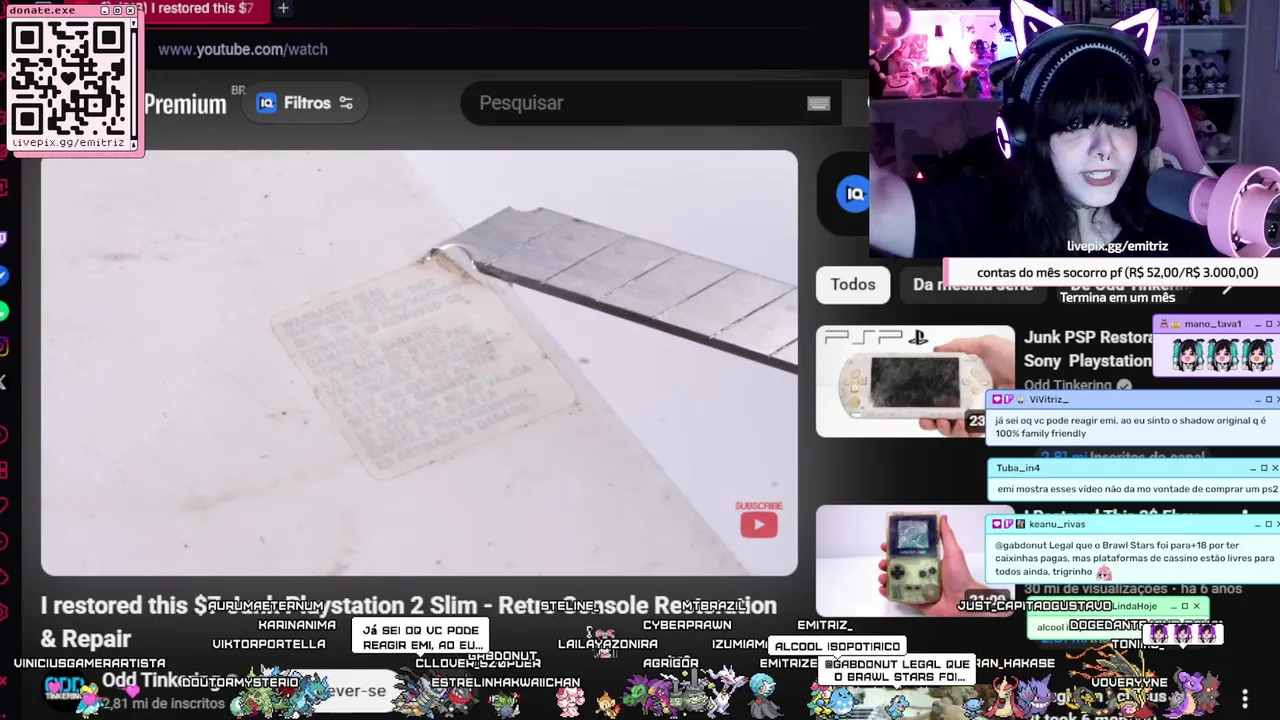Minimize the keanu_rivas chat message

1256,524
